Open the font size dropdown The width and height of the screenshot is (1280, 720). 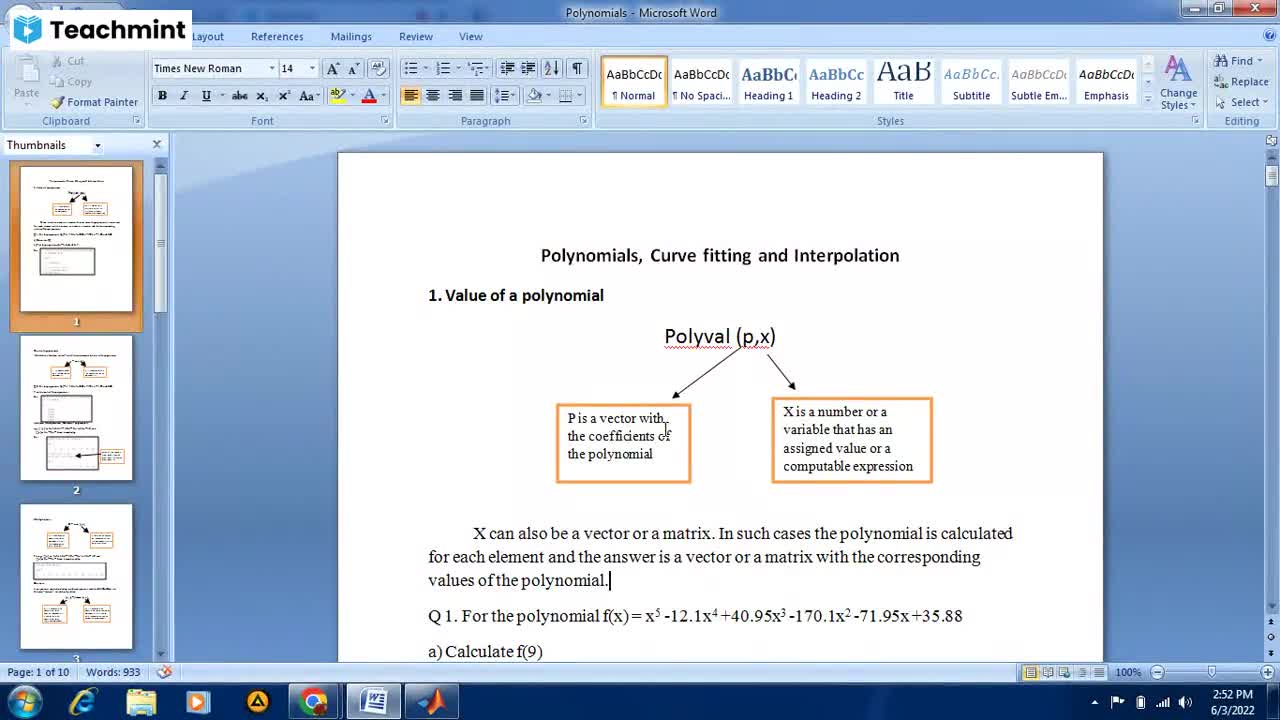click(312, 68)
